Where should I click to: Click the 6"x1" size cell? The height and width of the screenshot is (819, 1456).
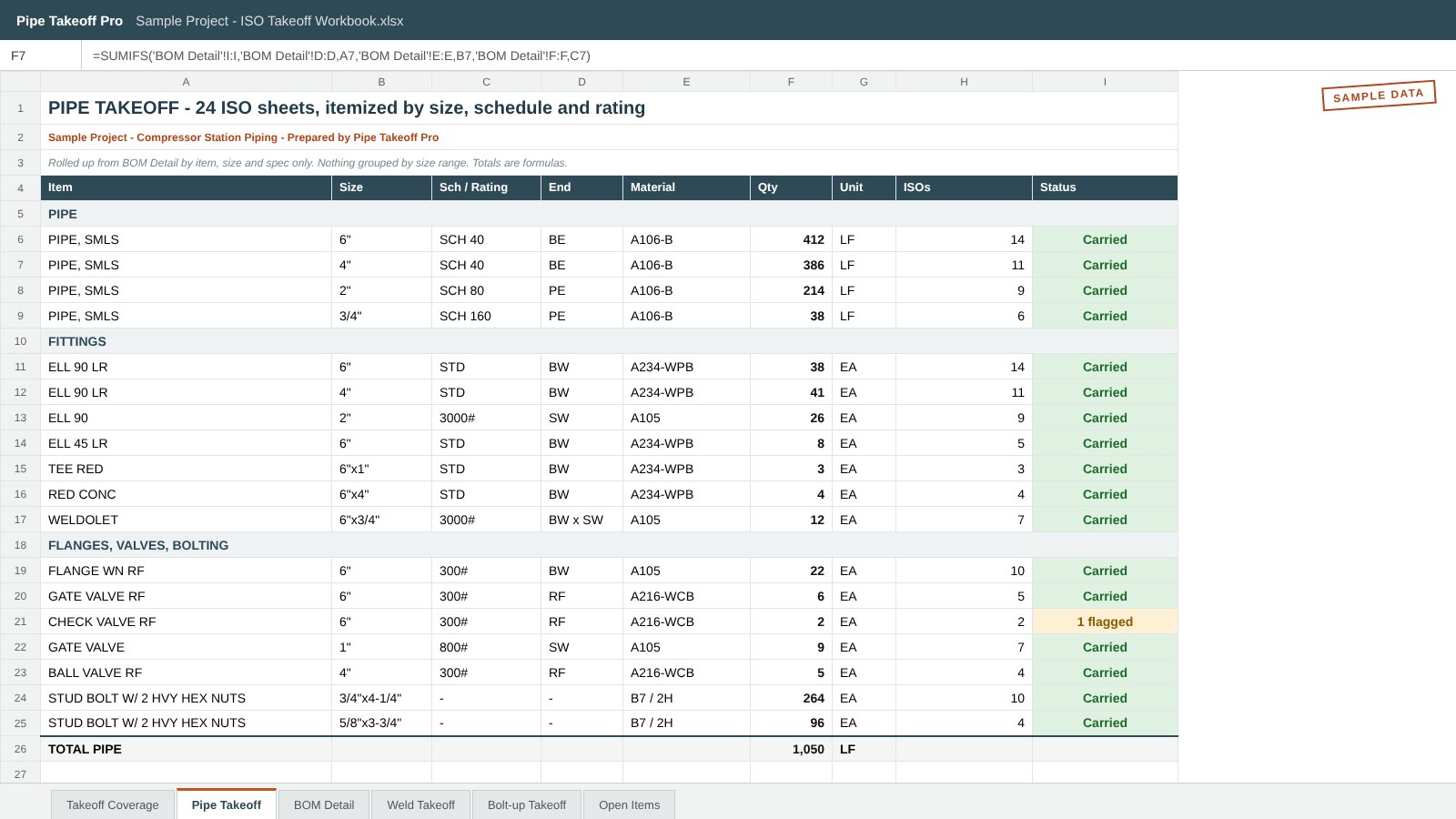tap(382, 469)
